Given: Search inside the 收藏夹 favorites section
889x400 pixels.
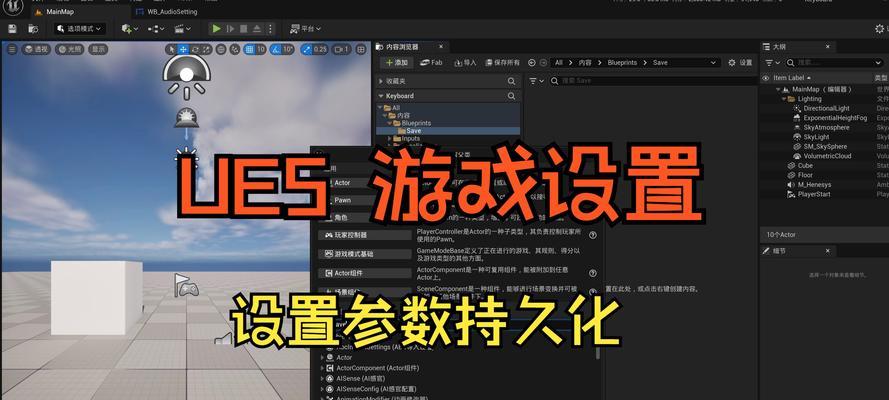Looking at the screenshot, I should (x=511, y=82).
